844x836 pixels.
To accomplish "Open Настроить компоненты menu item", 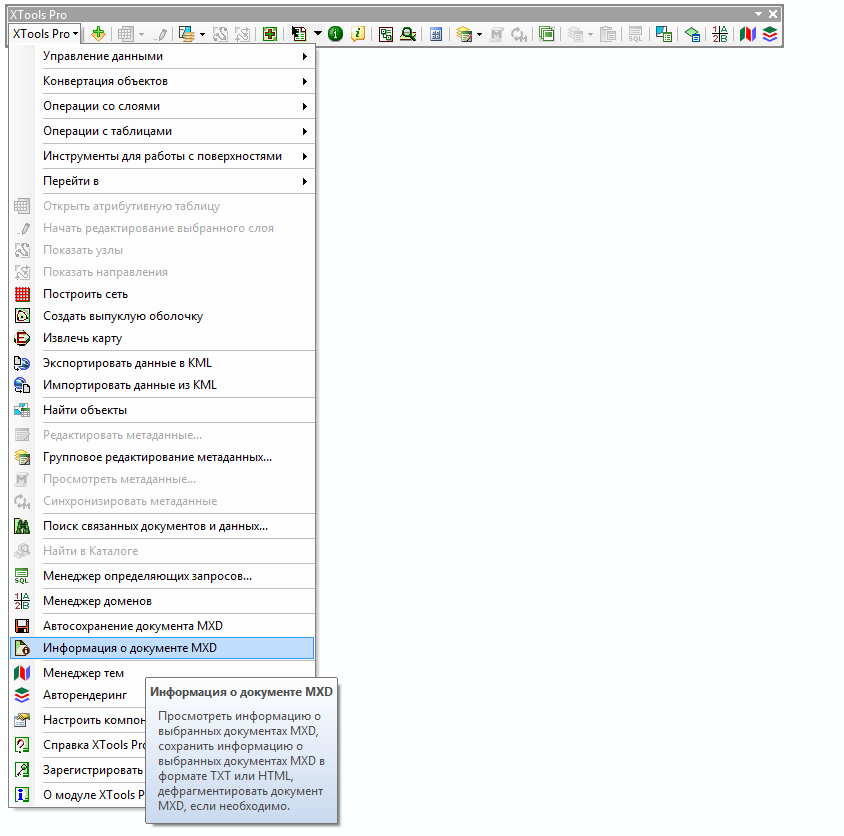I will tap(78, 720).
